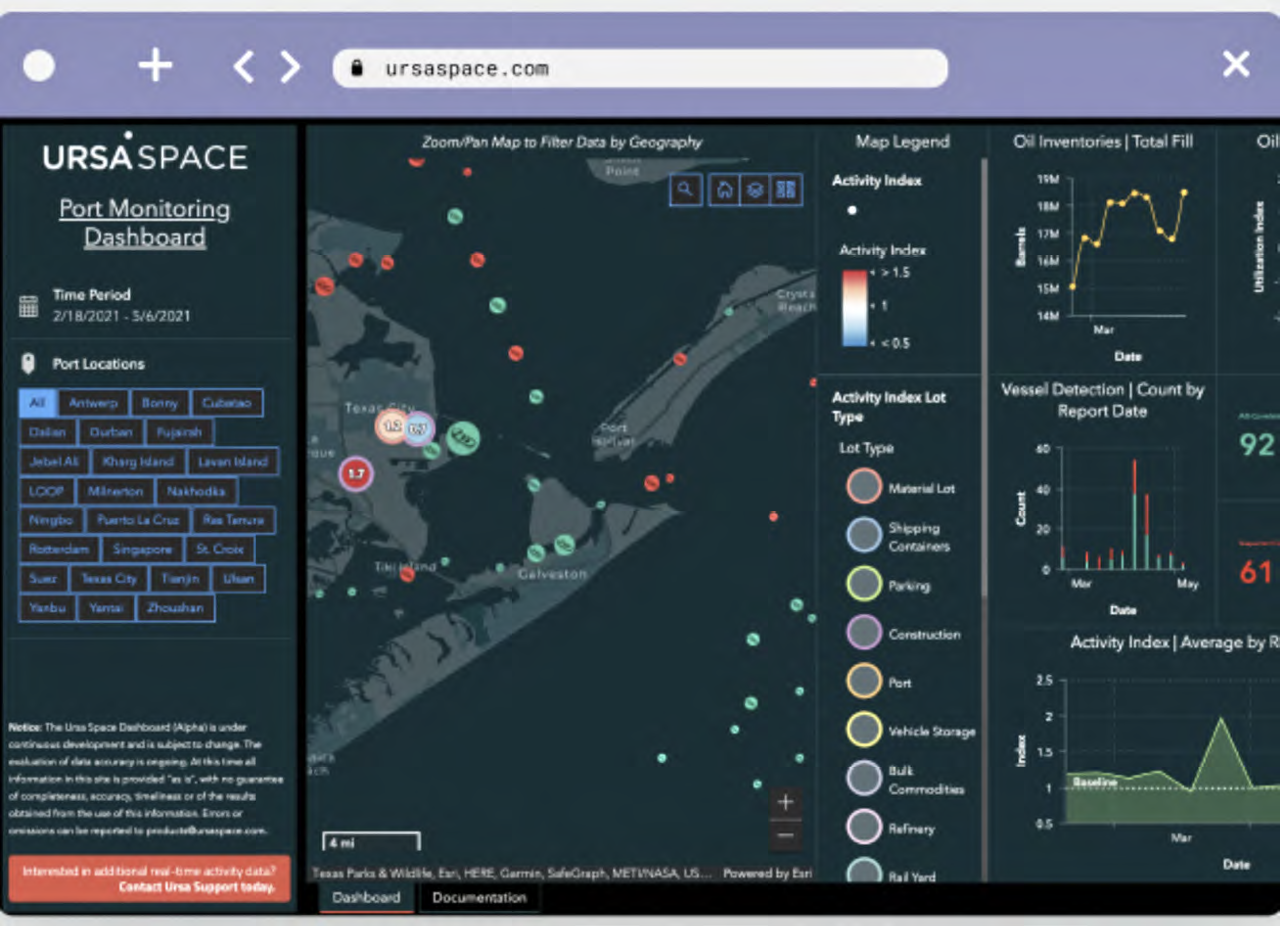Select the All ports filter
This screenshot has width=1280, height=926.
click(37, 403)
